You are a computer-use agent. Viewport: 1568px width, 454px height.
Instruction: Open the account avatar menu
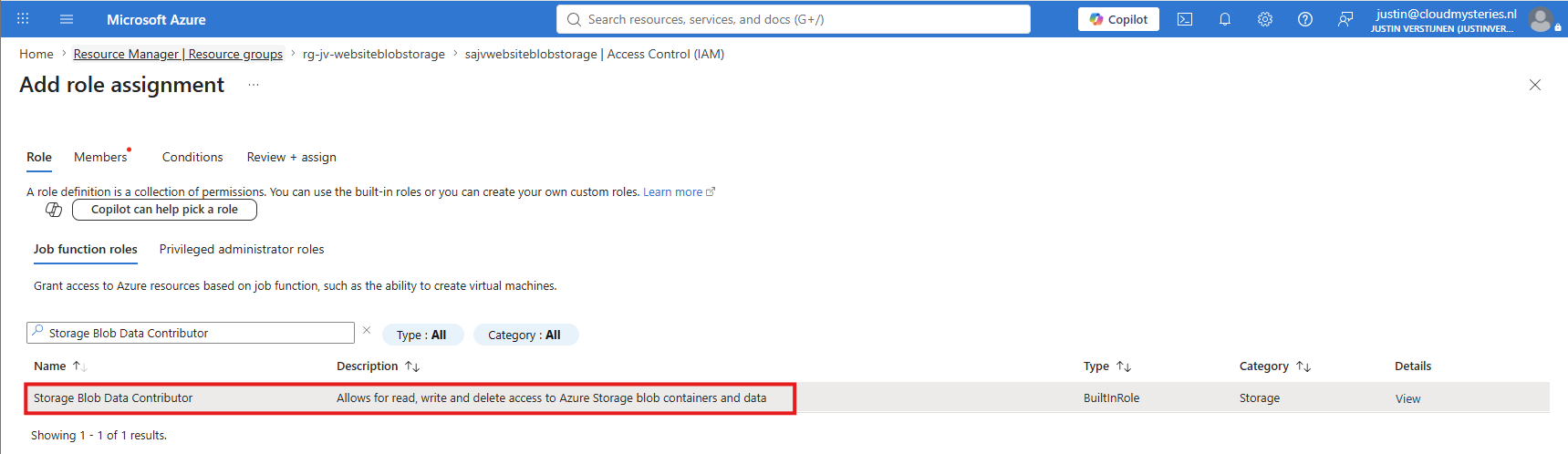pyautogui.click(x=1541, y=19)
